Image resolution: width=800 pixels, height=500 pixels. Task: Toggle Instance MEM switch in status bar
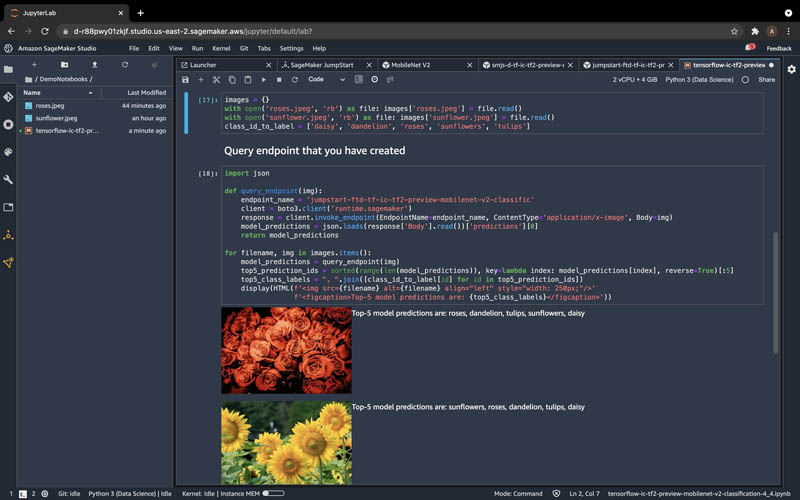click(273, 493)
